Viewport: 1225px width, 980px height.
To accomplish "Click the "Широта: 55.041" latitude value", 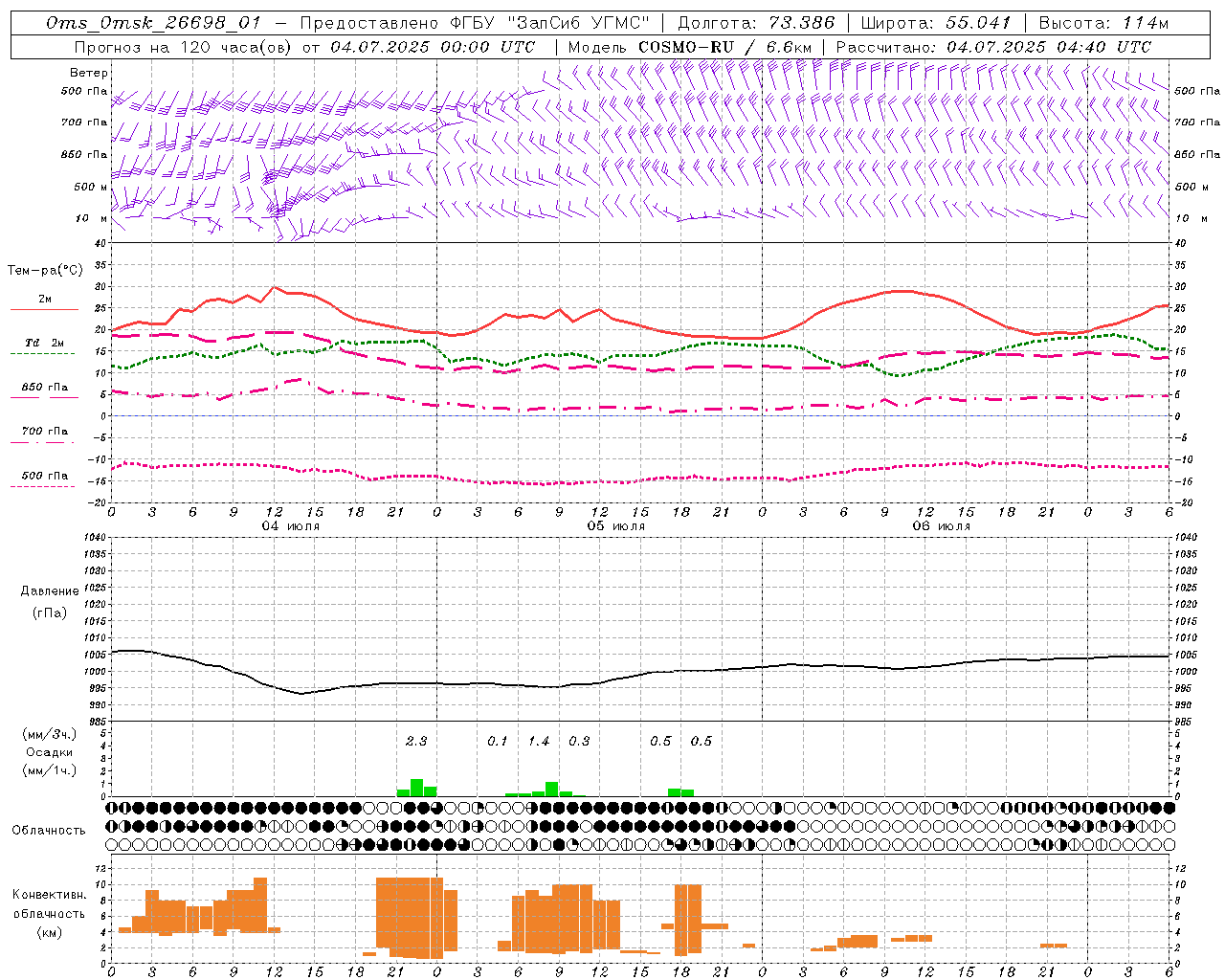I will [936, 23].
